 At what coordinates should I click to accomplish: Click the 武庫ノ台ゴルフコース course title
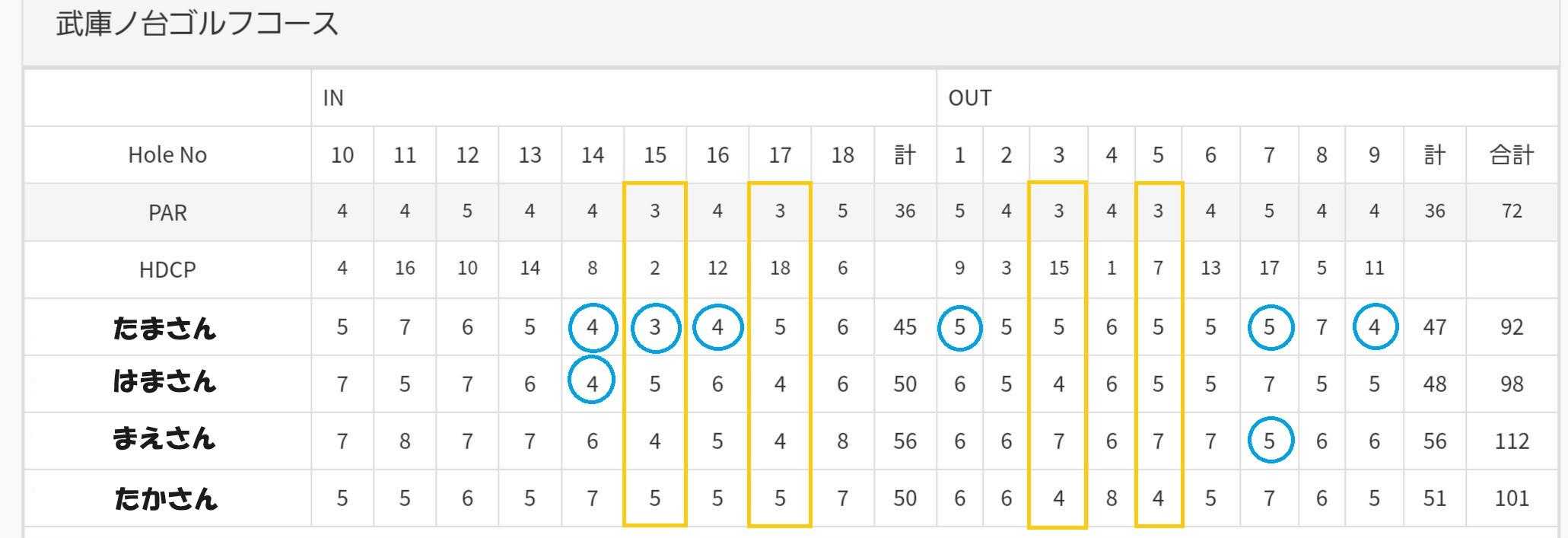pos(197,24)
